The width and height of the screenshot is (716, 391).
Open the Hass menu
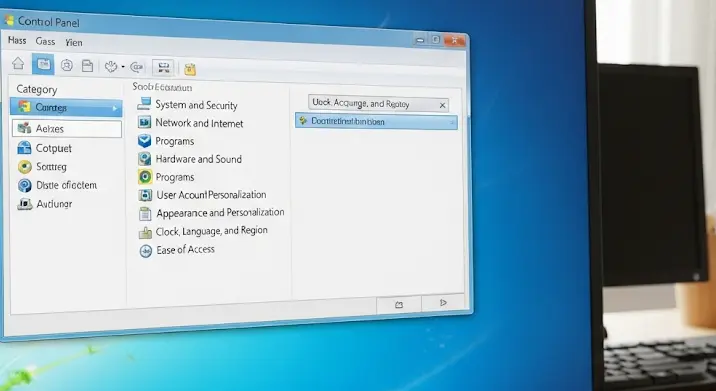(x=17, y=41)
